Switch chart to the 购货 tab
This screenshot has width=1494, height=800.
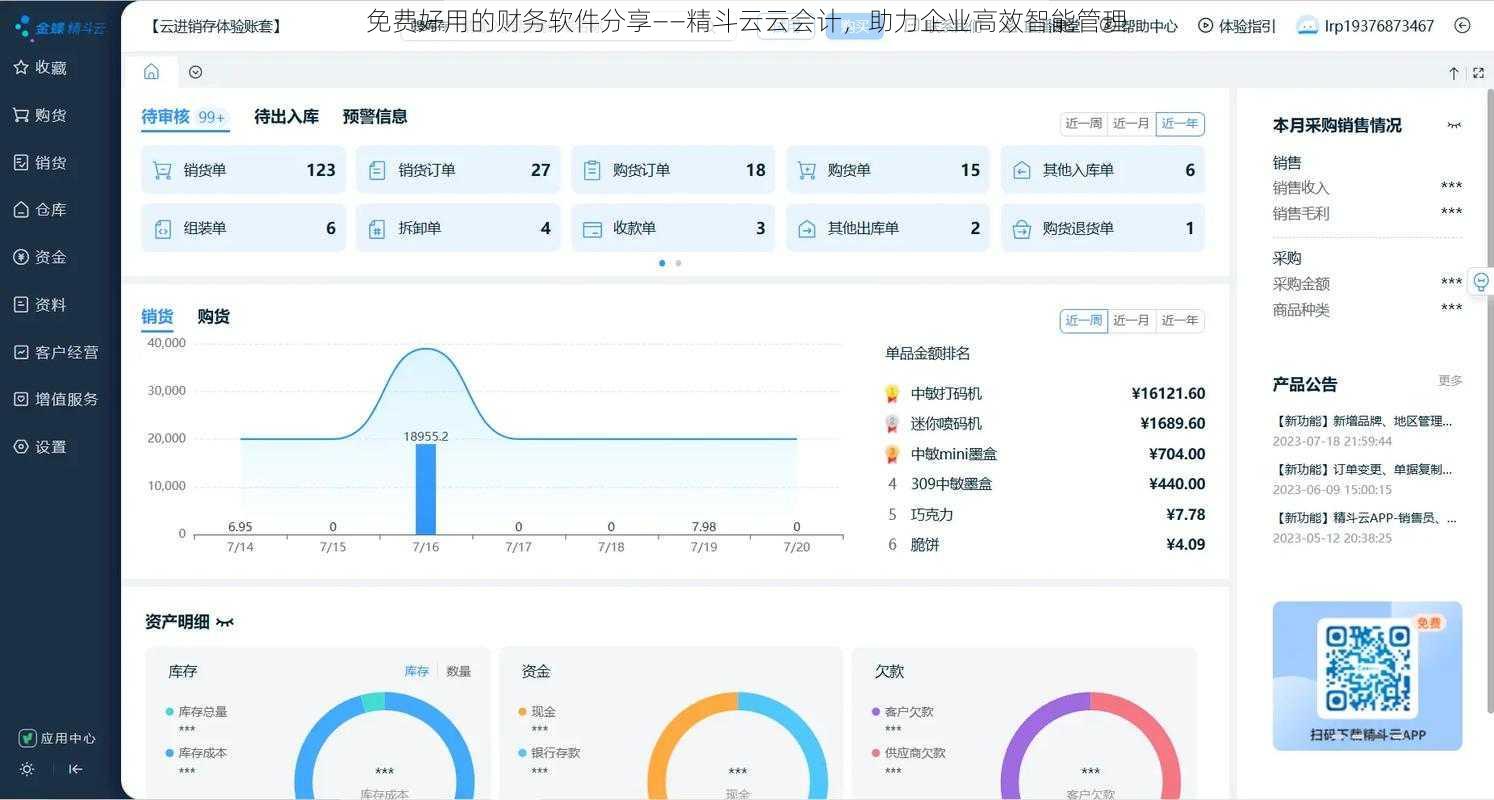coord(213,317)
